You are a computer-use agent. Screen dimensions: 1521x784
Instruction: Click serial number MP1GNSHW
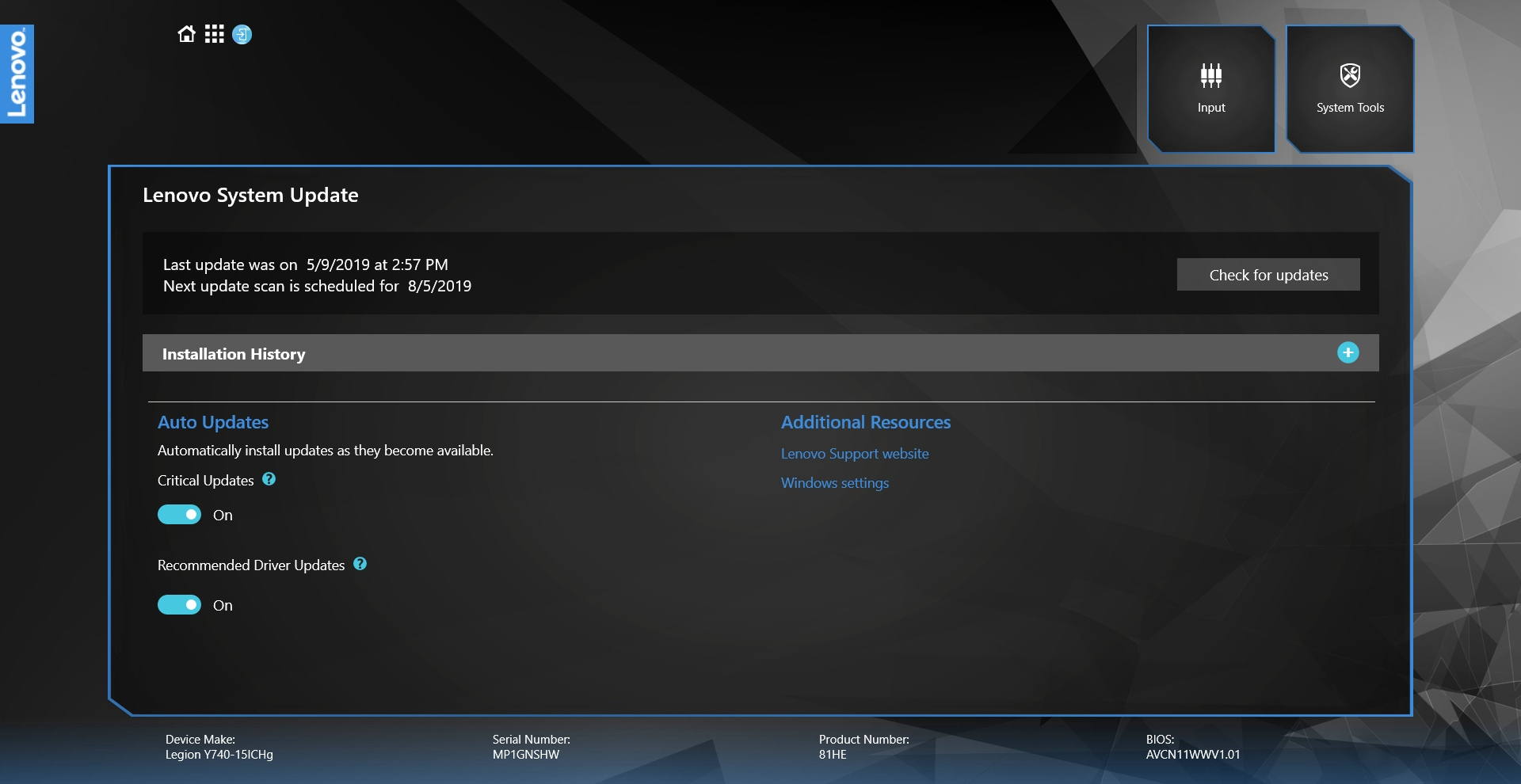(526, 755)
